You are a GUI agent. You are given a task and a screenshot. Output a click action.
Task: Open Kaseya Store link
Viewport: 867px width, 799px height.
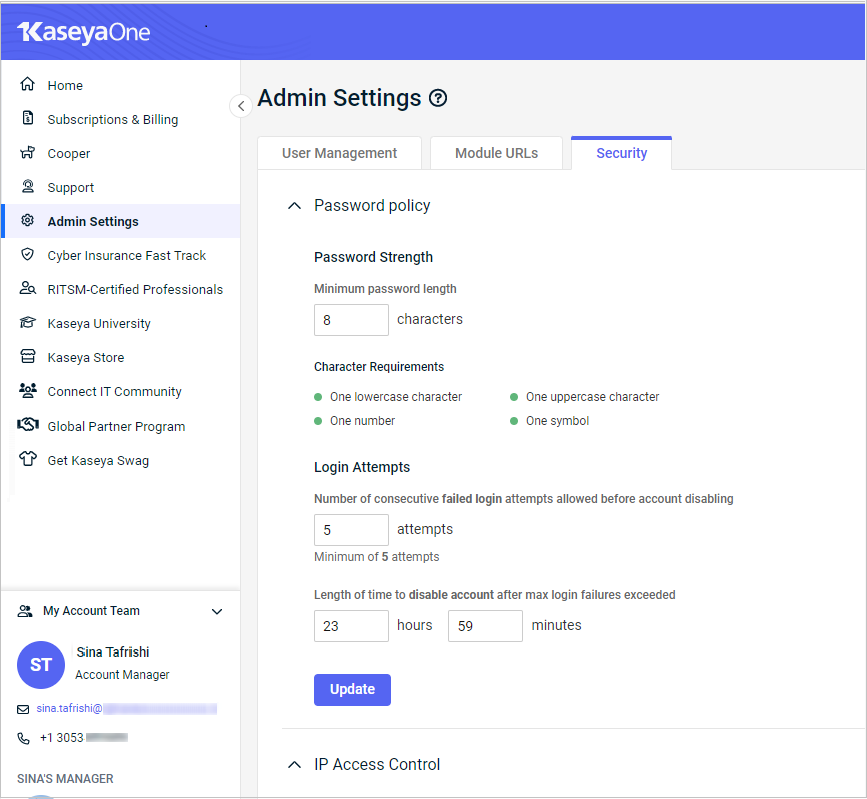tap(86, 358)
